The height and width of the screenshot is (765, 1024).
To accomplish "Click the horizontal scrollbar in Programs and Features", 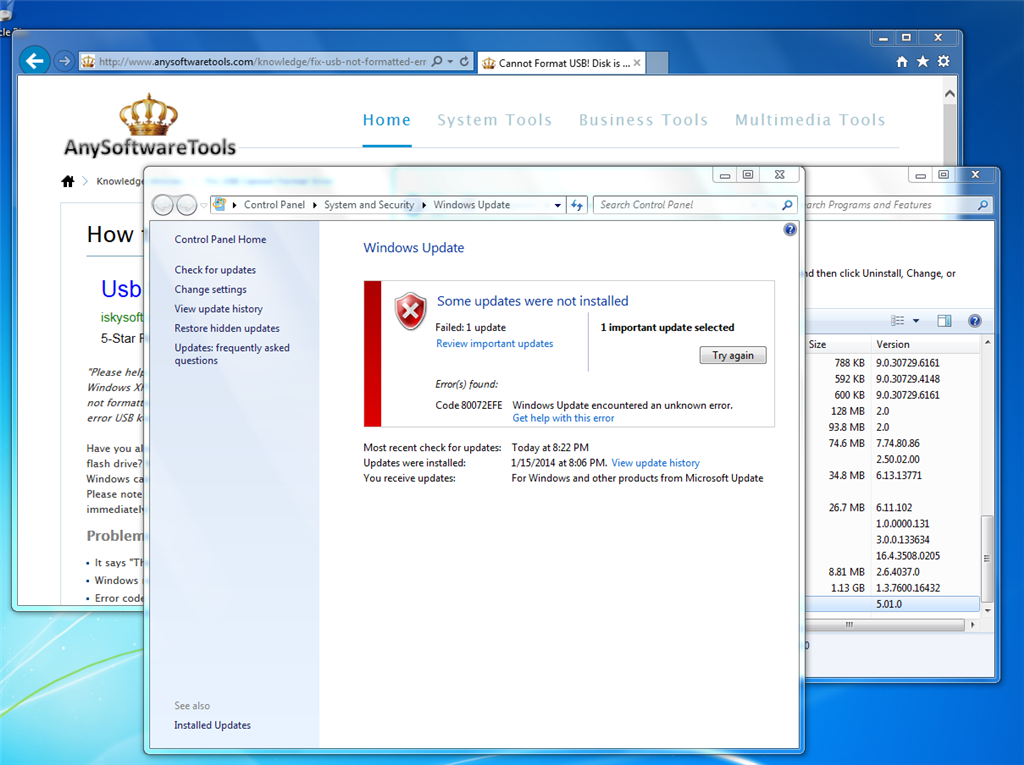I will click(x=848, y=624).
